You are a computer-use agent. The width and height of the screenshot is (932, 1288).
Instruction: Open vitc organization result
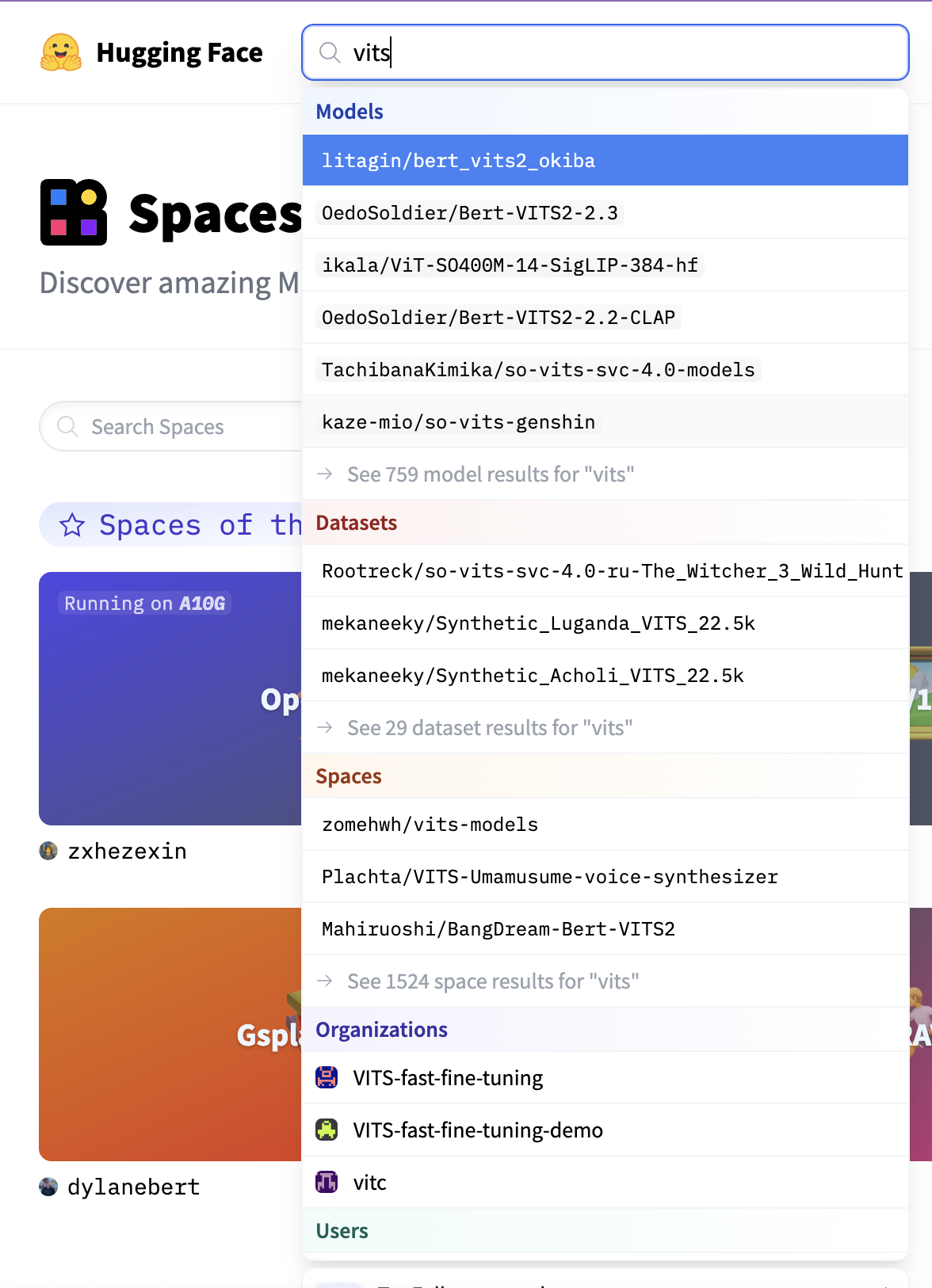point(605,1182)
